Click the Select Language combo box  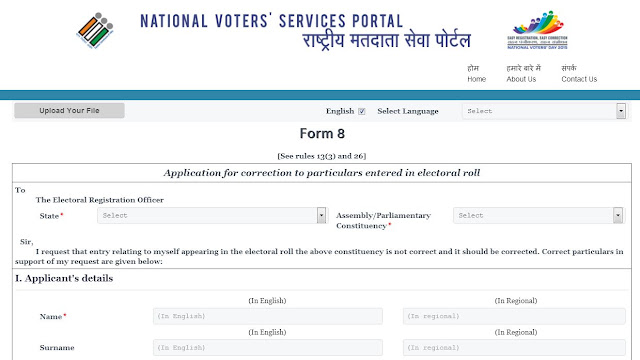click(x=544, y=111)
